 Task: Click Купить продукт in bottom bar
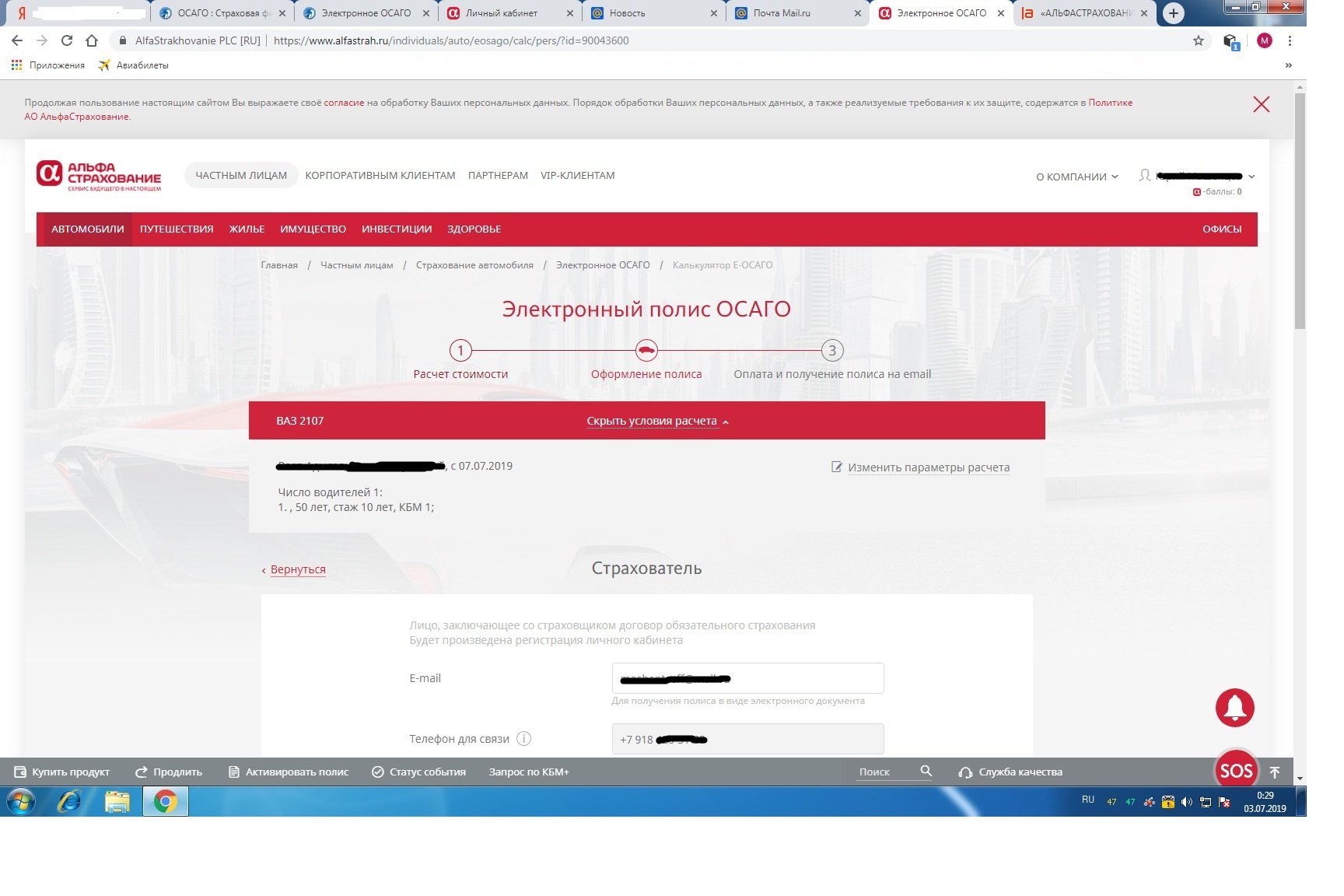point(62,772)
